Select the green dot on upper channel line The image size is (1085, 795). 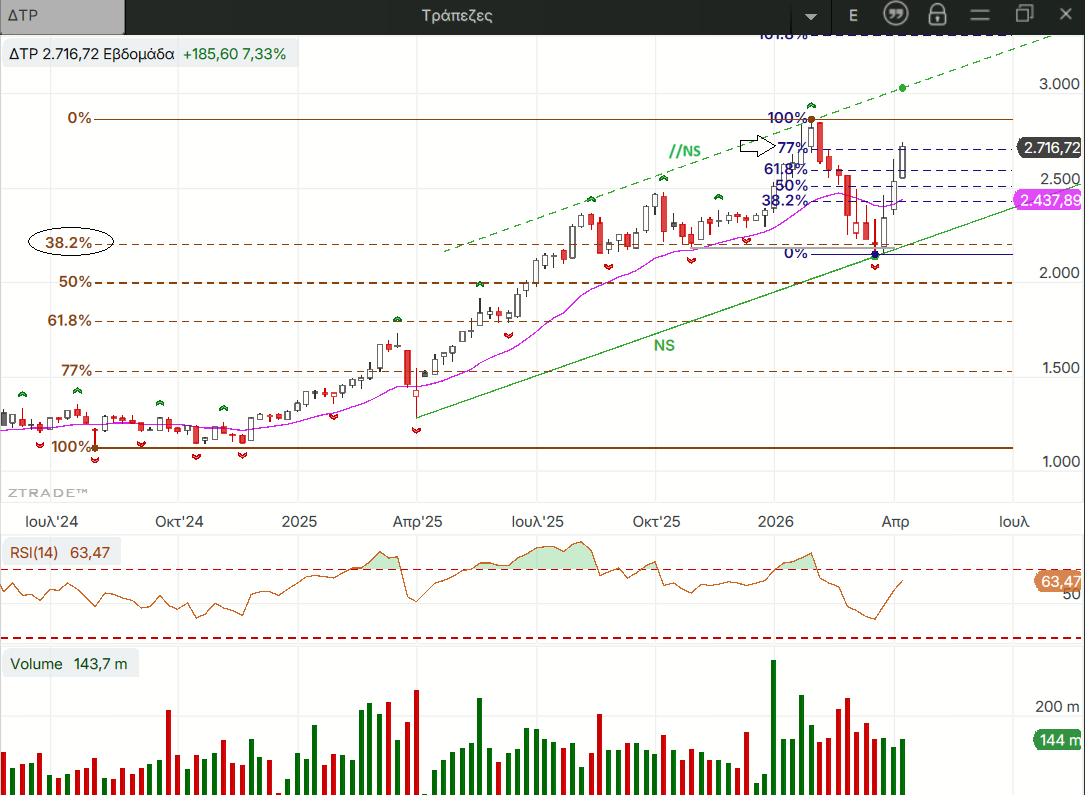[x=903, y=88]
